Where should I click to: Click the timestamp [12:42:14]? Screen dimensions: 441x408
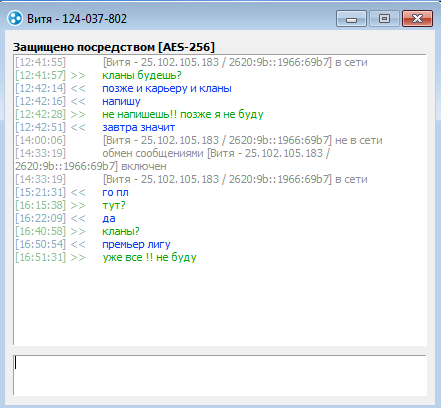40,88
